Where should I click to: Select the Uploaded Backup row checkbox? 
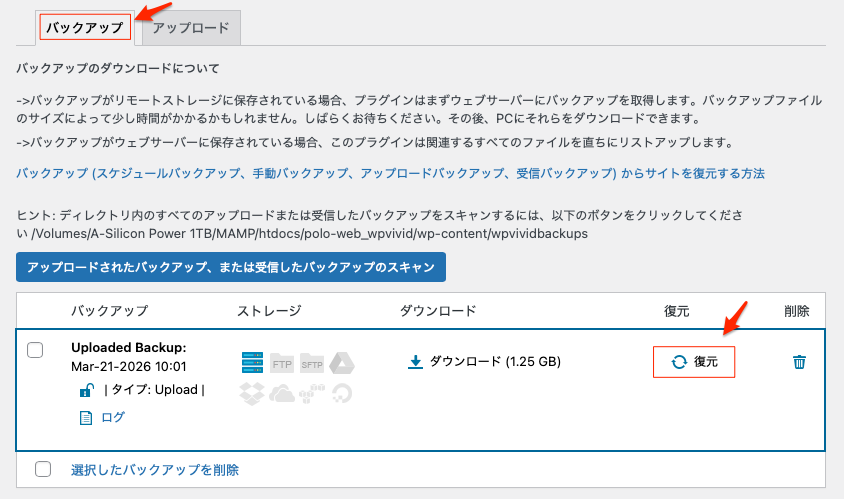click(35, 349)
